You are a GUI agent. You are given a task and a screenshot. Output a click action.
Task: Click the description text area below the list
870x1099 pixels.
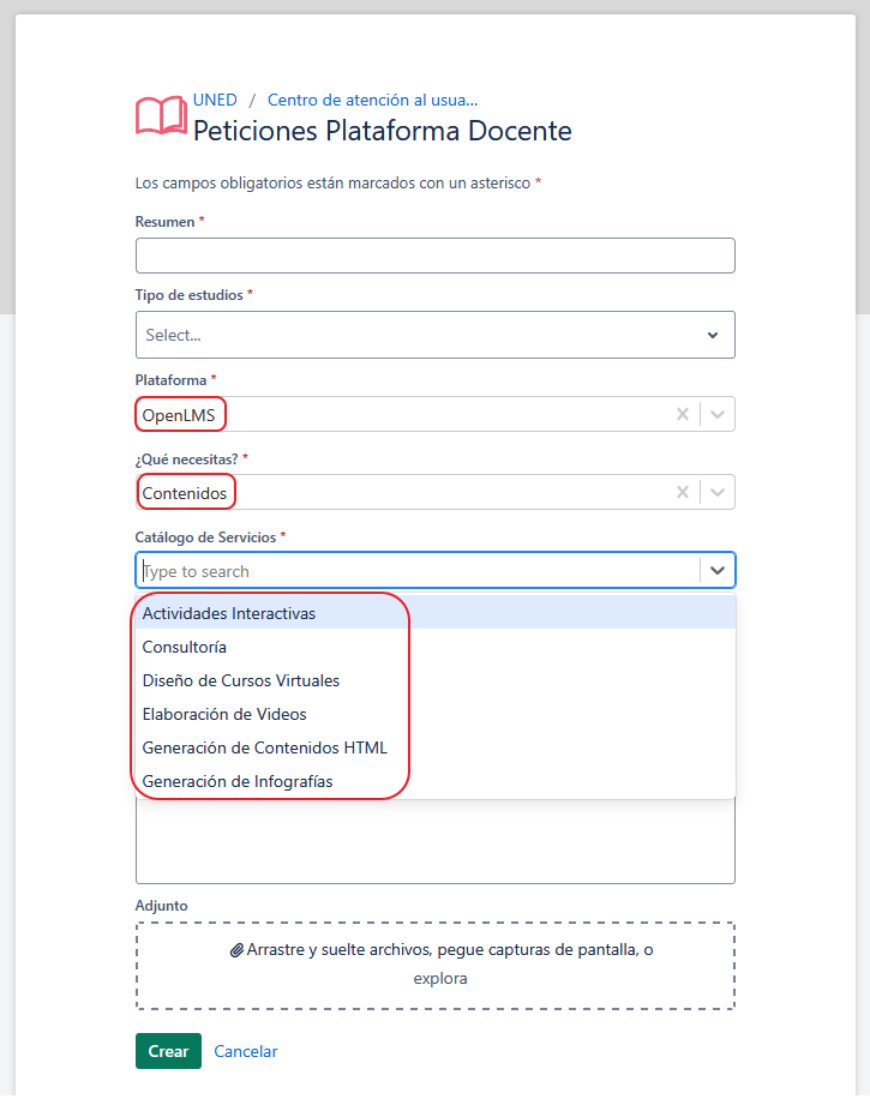click(x=435, y=841)
